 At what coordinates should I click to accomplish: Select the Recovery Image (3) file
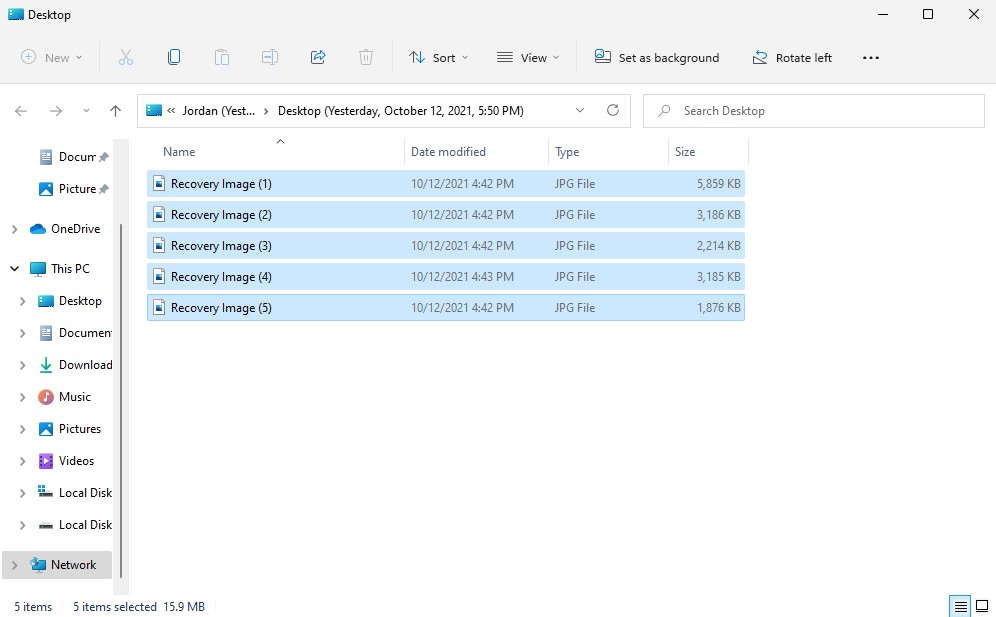click(221, 246)
